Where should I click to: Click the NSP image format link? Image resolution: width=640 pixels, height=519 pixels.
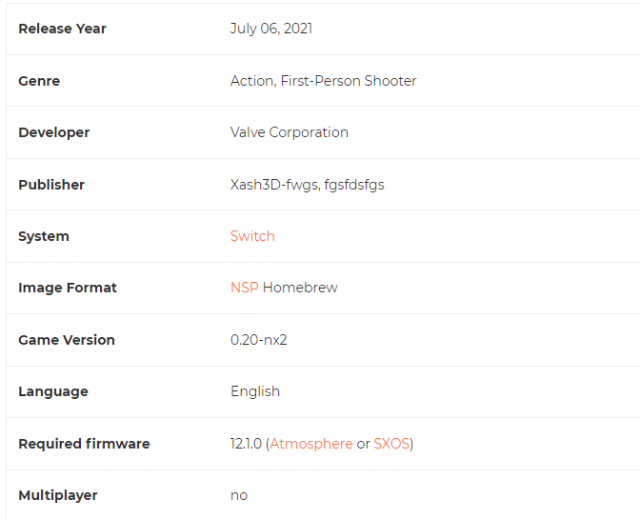click(244, 288)
